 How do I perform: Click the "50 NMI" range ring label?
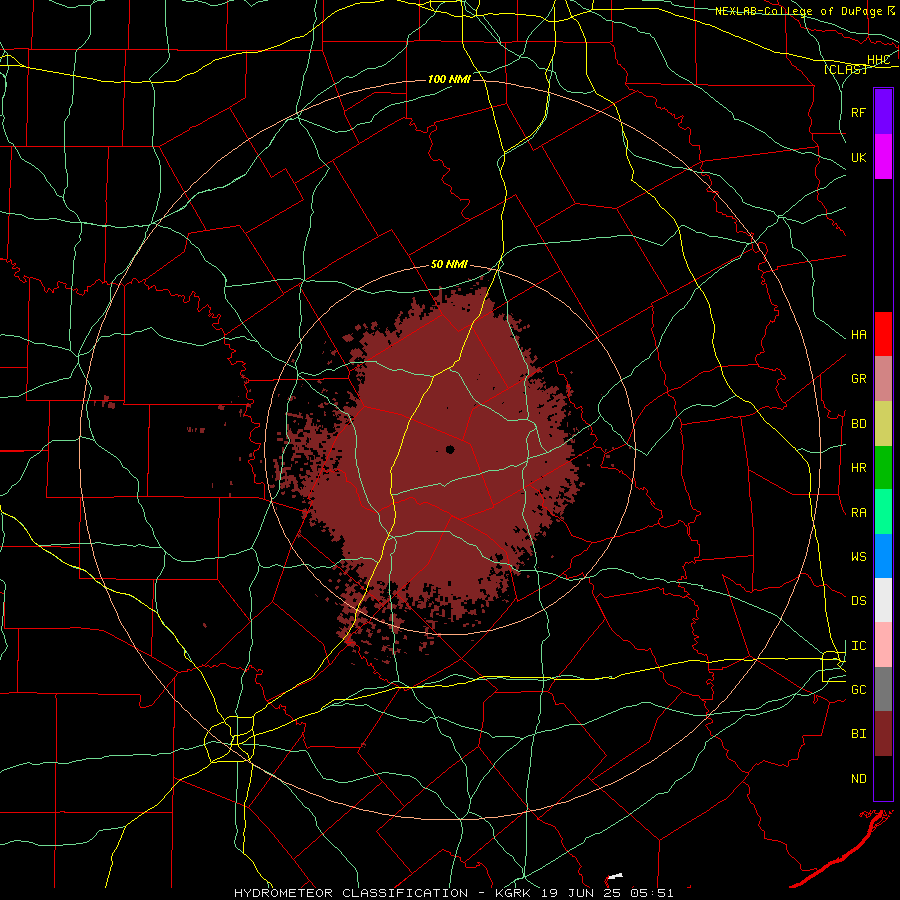click(449, 265)
